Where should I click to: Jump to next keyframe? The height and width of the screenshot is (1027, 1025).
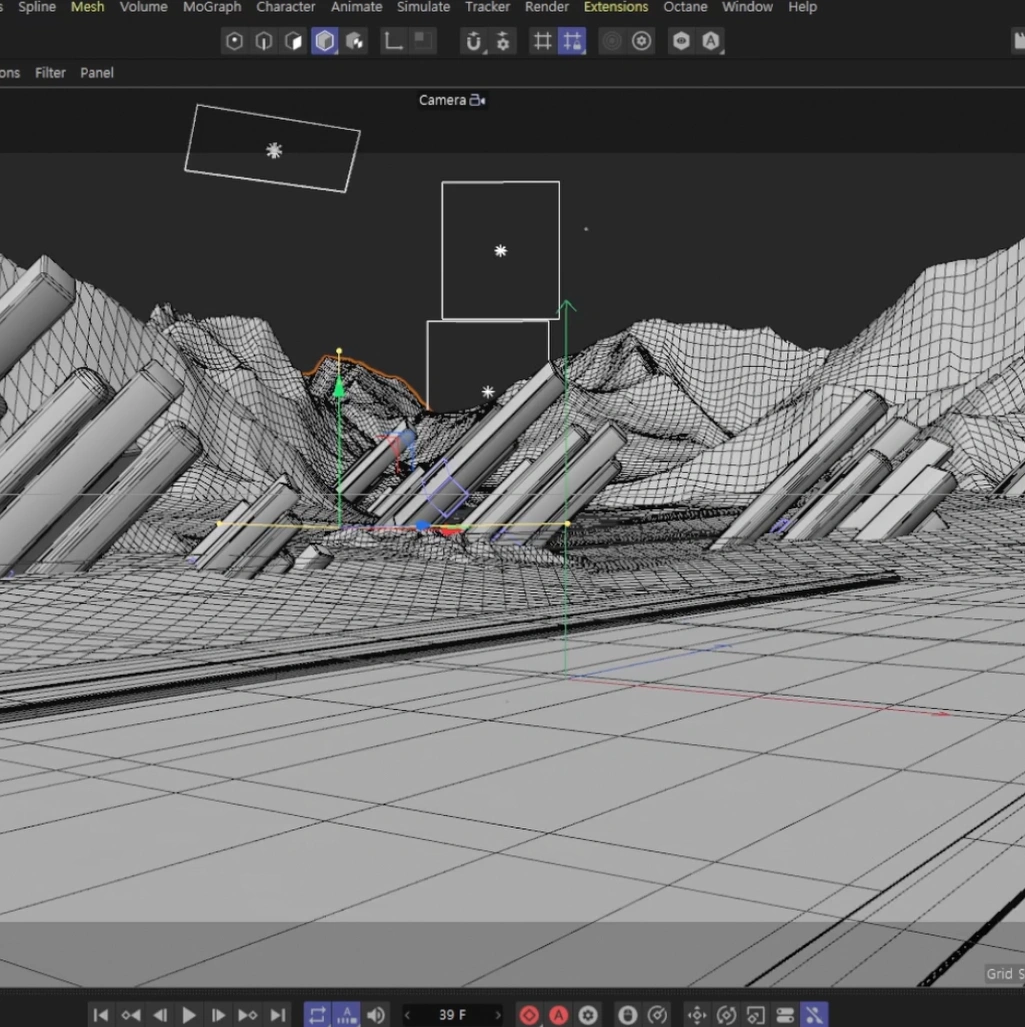click(248, 1015)
